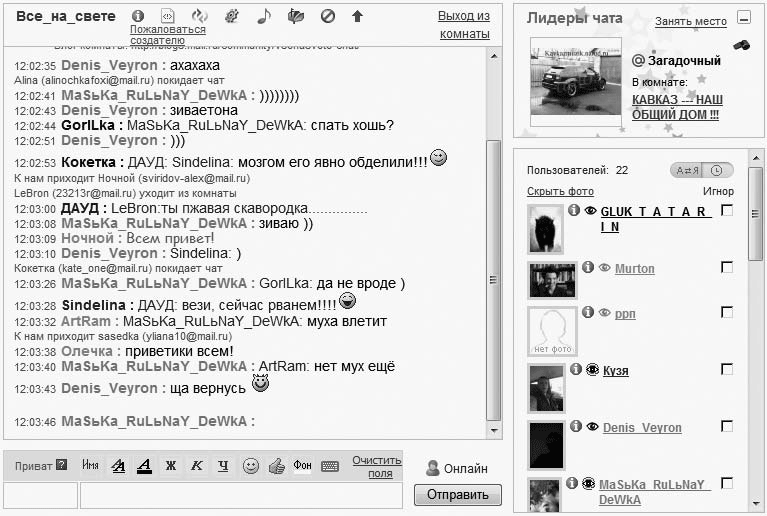Toggle bold text with the Ж button
The width and height of the screenshot is (767, 516).
pyautogui.click(x=171, y=465)
